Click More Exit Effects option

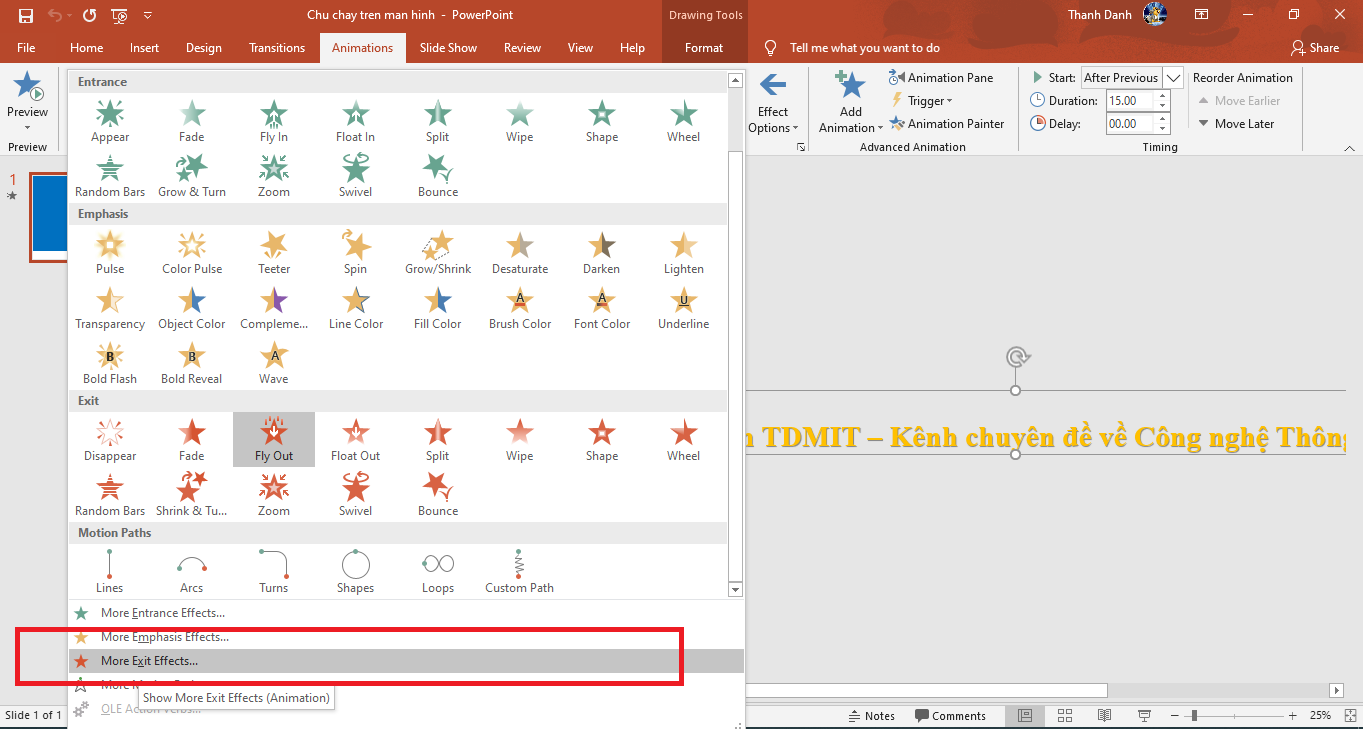pyautogui.click(x=147, y=660)
